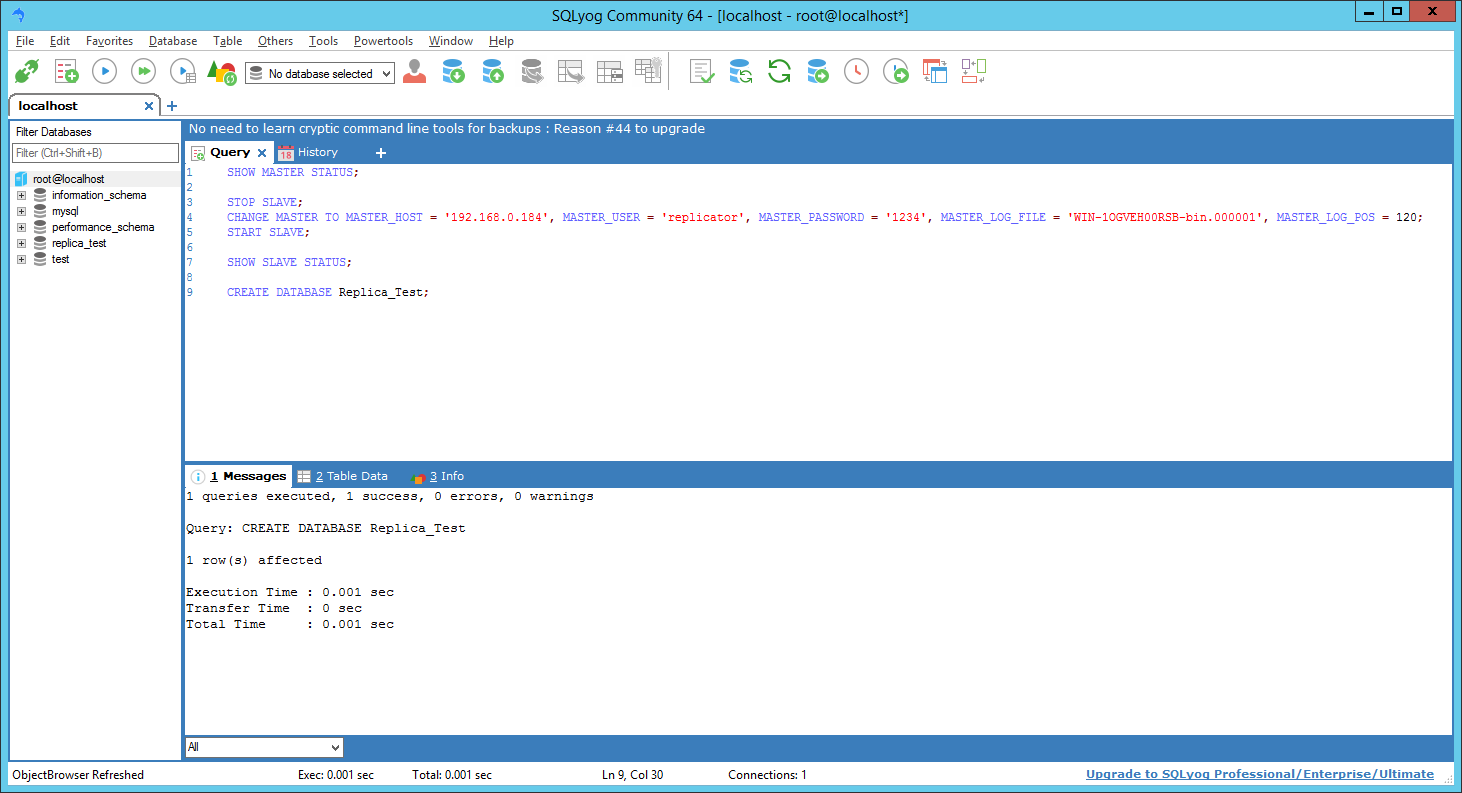Open the Favorites menu

pos(109,41)
